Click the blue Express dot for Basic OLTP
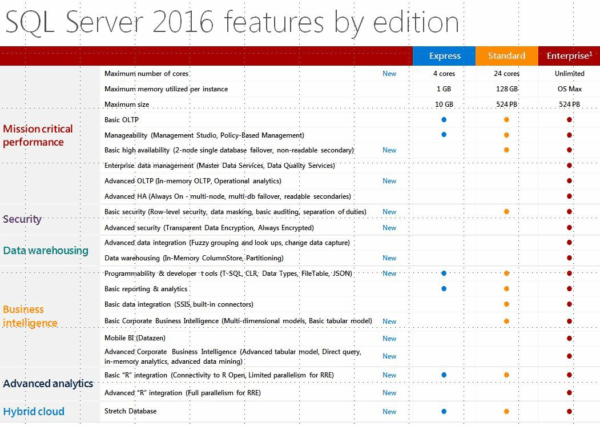600x426 pixels. 443,119
